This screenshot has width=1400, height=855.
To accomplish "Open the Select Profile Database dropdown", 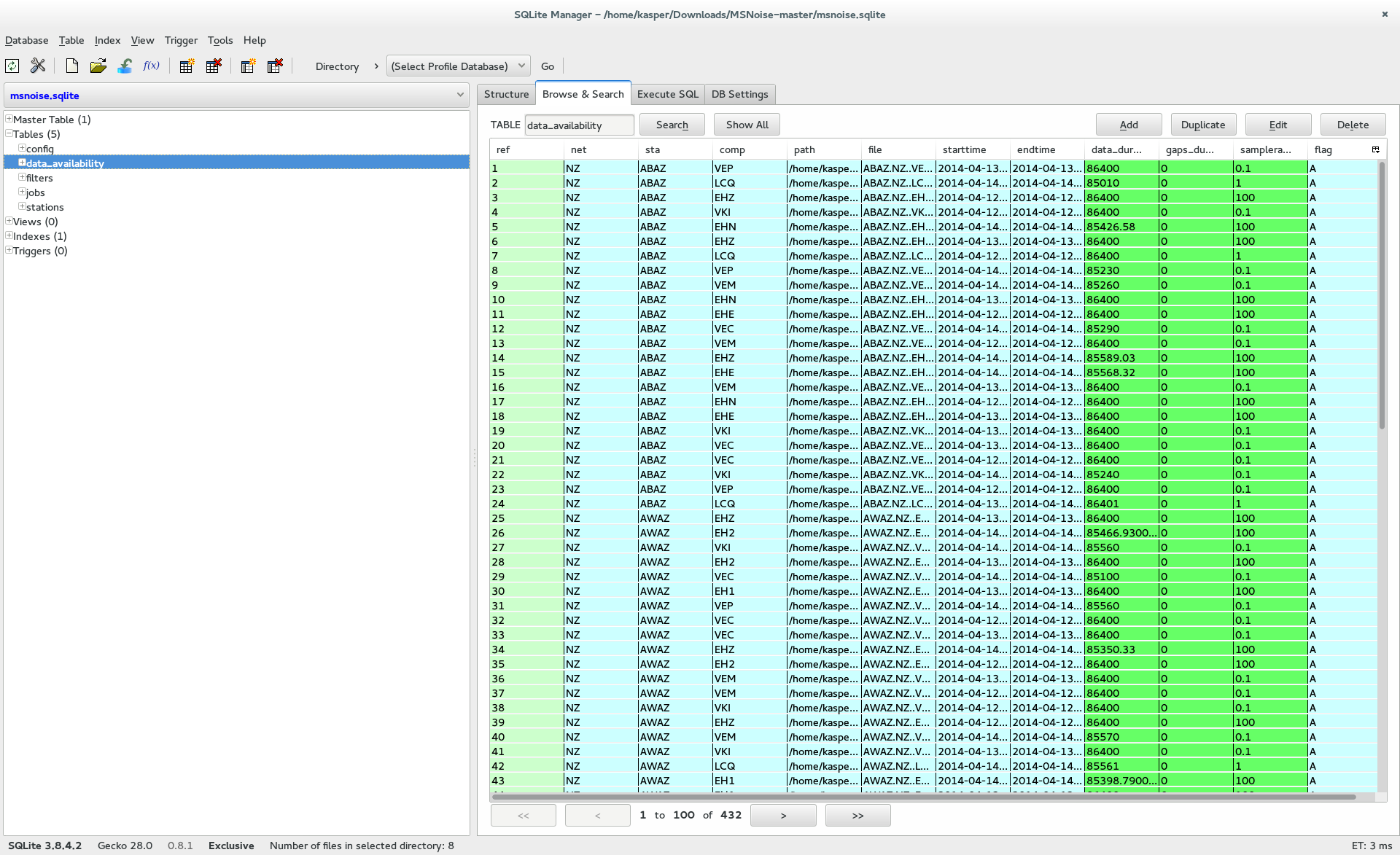I will tap(458, 66).
